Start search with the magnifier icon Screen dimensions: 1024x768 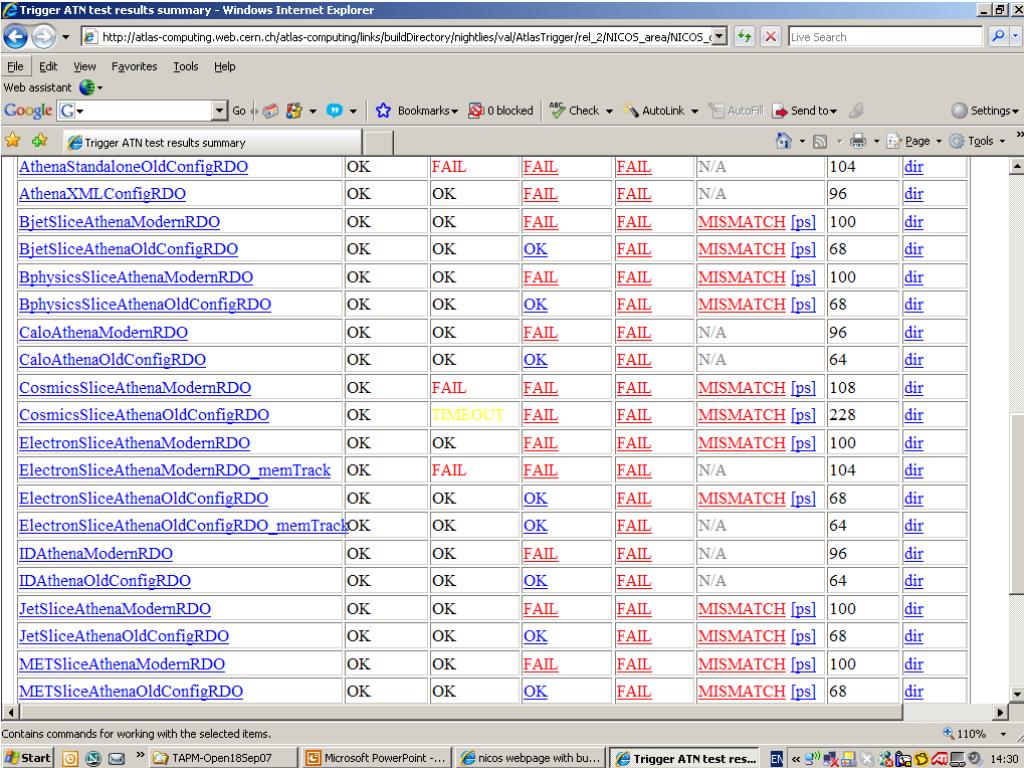997,37
